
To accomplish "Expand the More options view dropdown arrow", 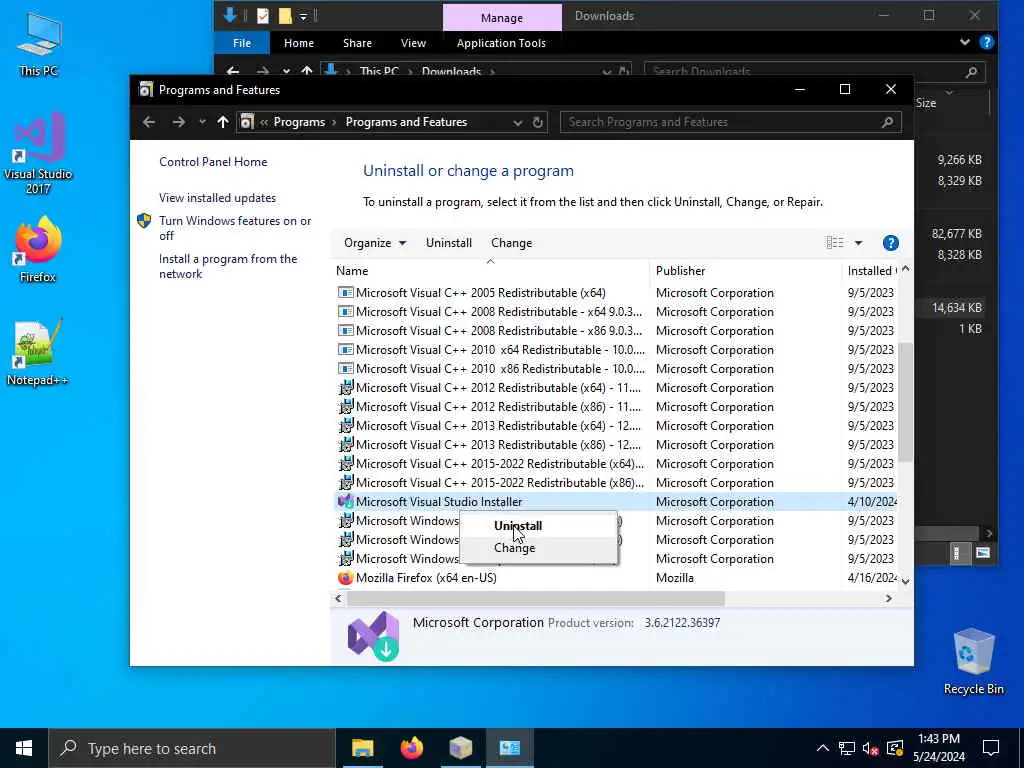I will coord(858,243).
